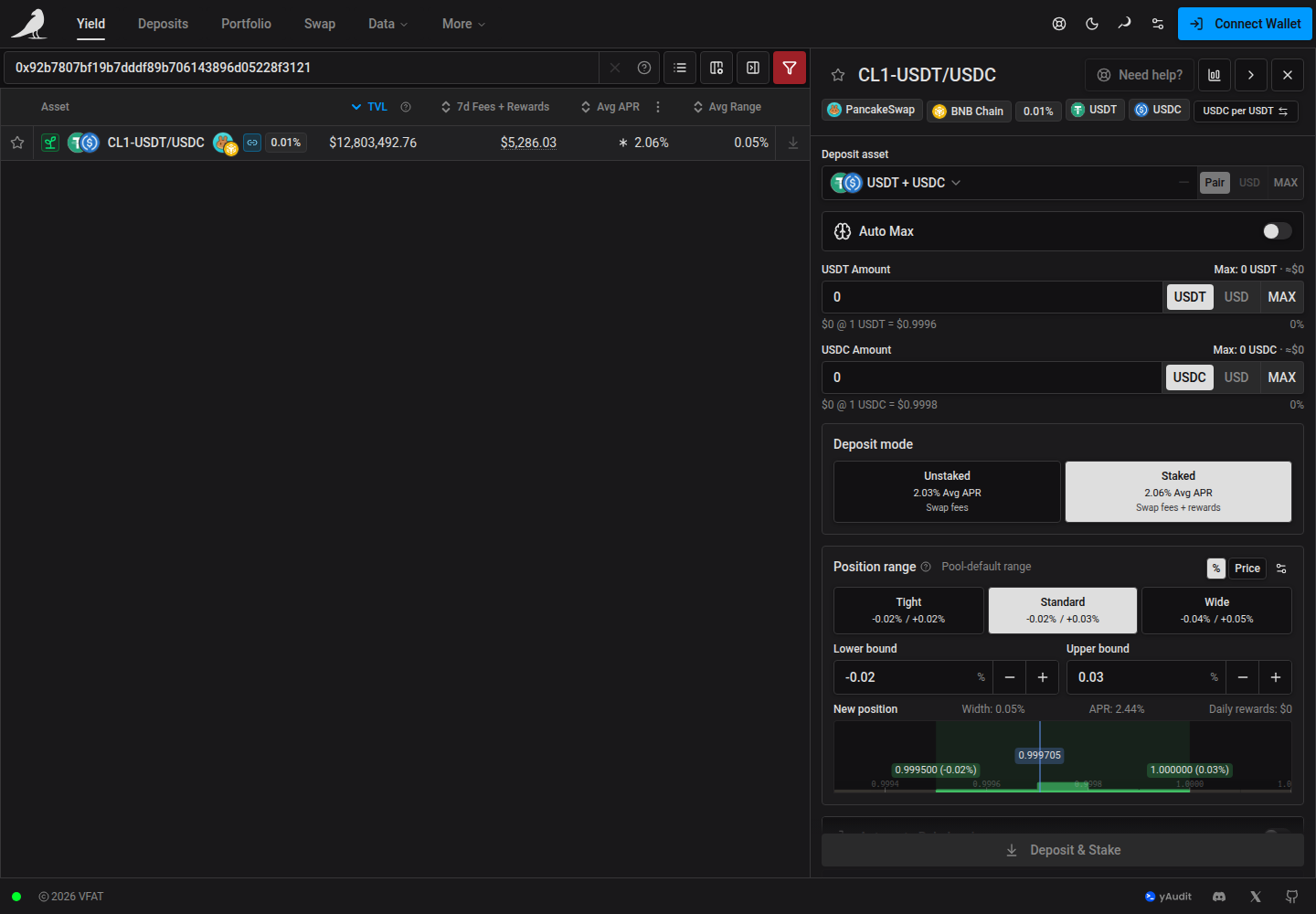Viewport: 1316px width, 914px height.
Task: Favorite the CL1-USDT/USDC row star
Action: click(x=17, y=143)
